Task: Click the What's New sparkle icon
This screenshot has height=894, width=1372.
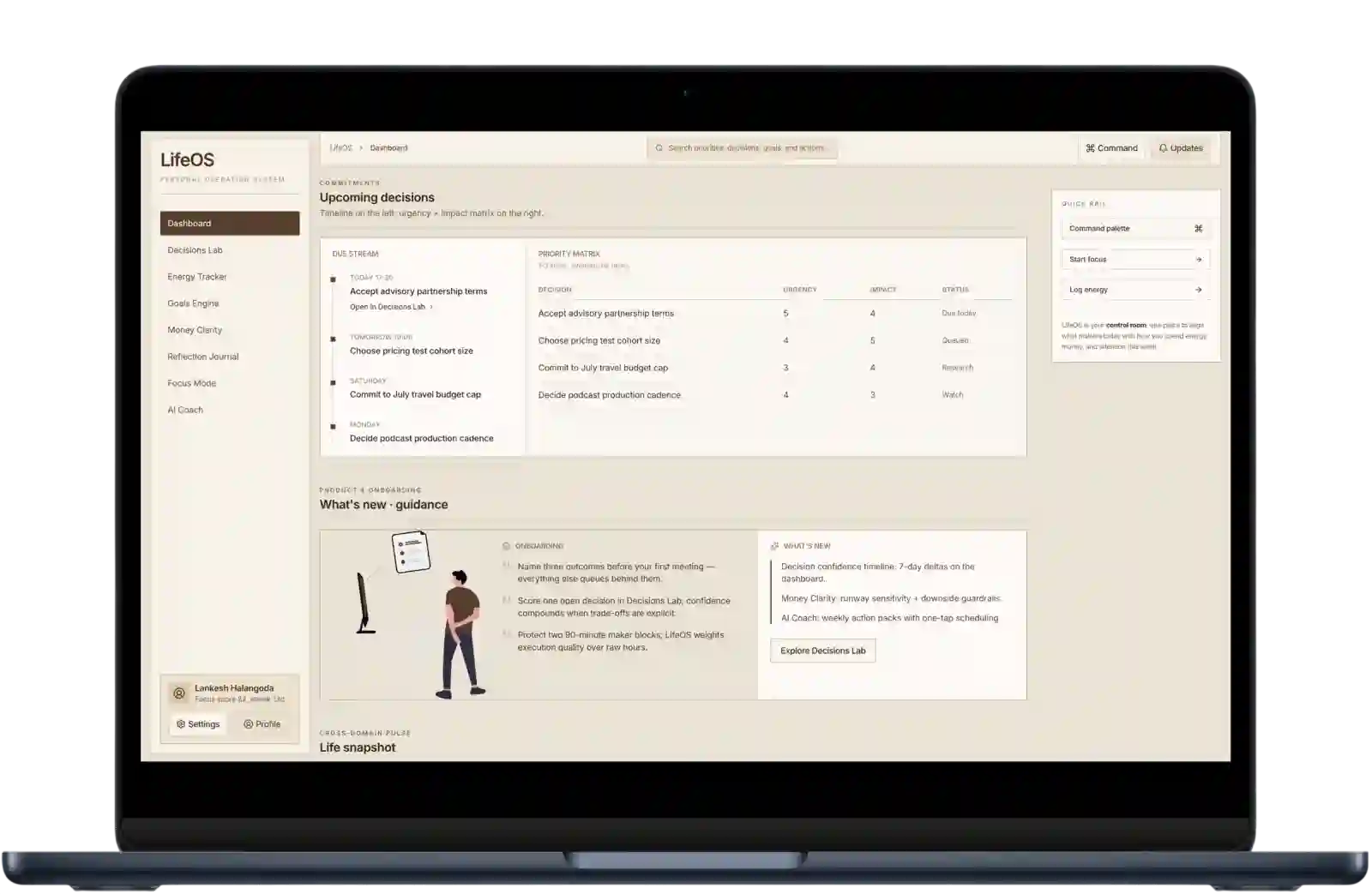Action: click(x=774, y=546)
